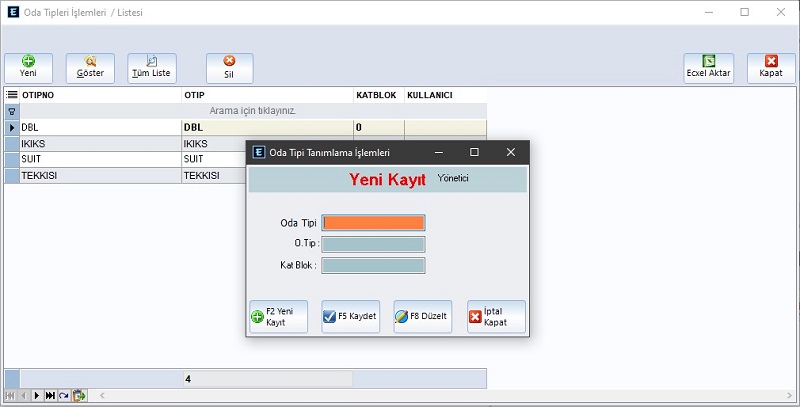Click the Kapat button in the main toolbar
The width and height of the screenshot is (800, 407).
click(x=771, y=68)
